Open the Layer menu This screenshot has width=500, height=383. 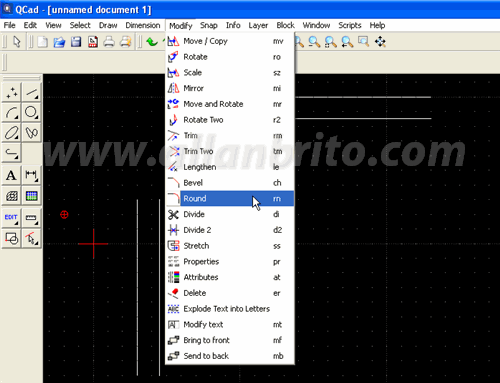(x=258, y=25)
